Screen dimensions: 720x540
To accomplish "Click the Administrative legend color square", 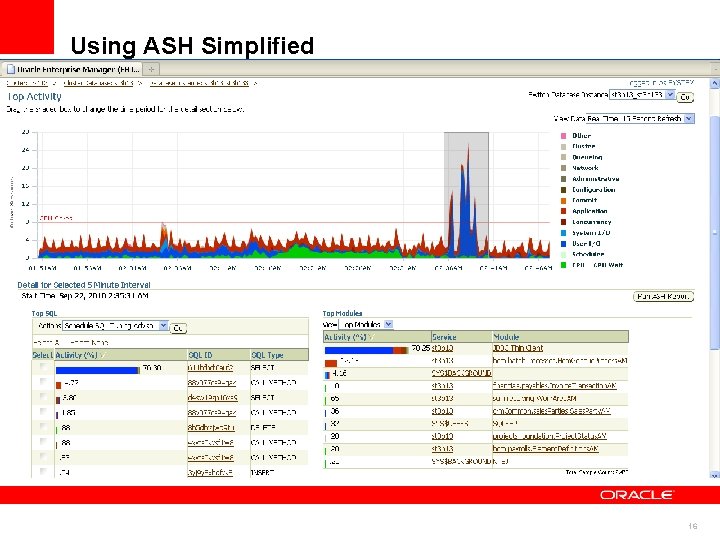I will pyautogui.click(x=563, y=179).
